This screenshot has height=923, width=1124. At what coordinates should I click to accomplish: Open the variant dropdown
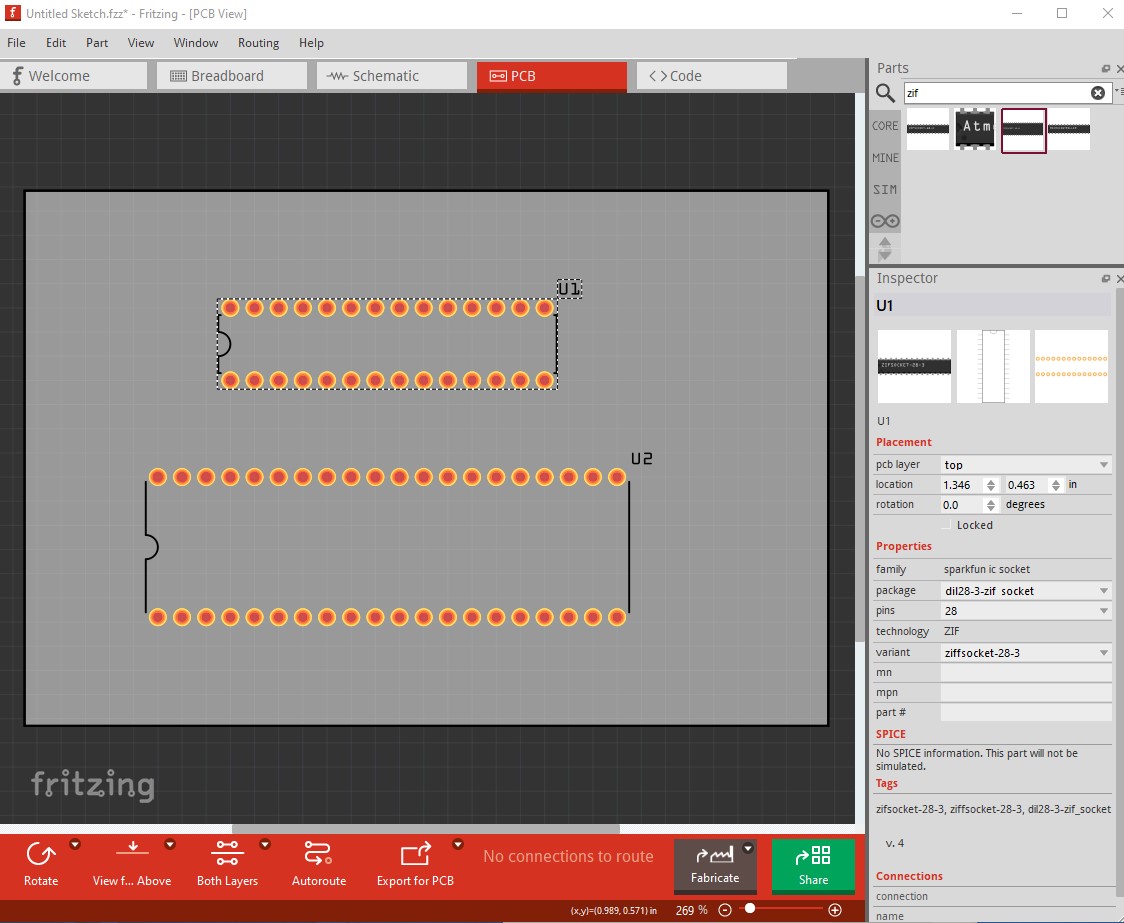(x=1026, y=652)
